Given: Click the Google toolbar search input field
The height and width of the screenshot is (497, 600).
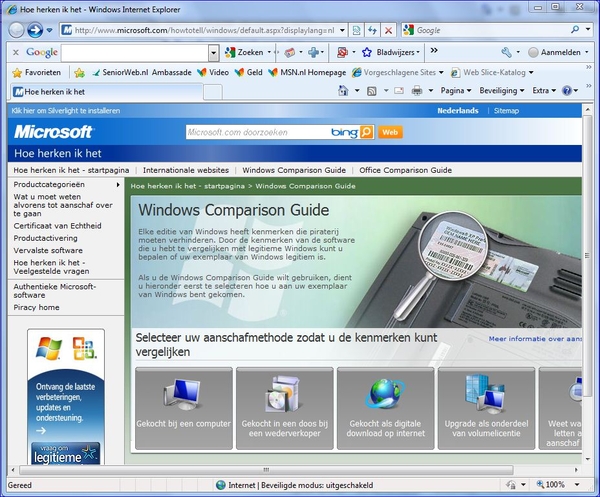Looking at the screenshot, I should coord(135,53).
